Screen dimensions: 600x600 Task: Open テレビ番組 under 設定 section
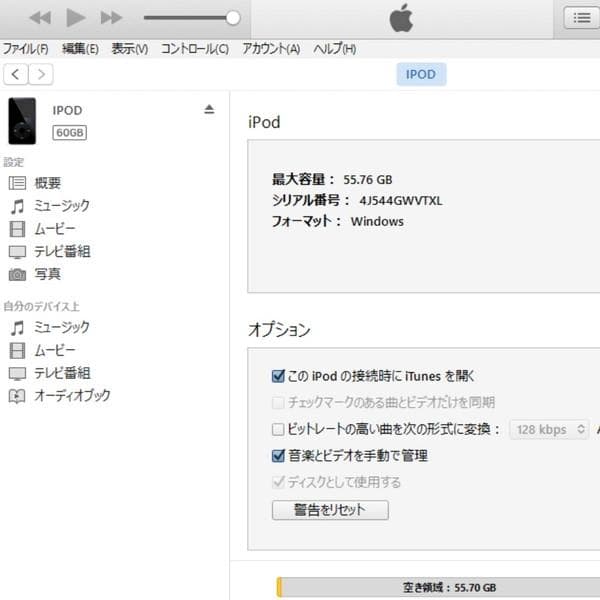coord(62,251)
